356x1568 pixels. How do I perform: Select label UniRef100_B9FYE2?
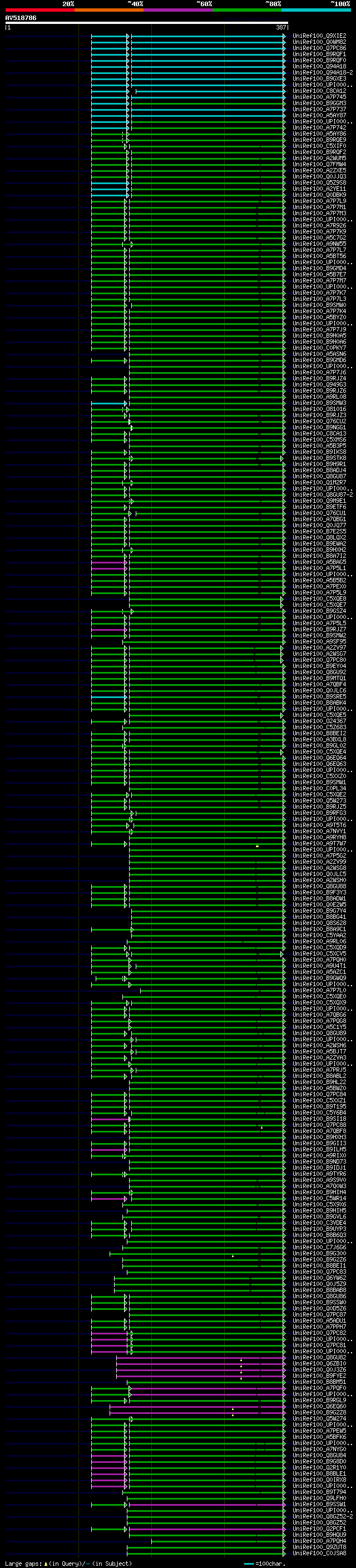click(319, 1376)
